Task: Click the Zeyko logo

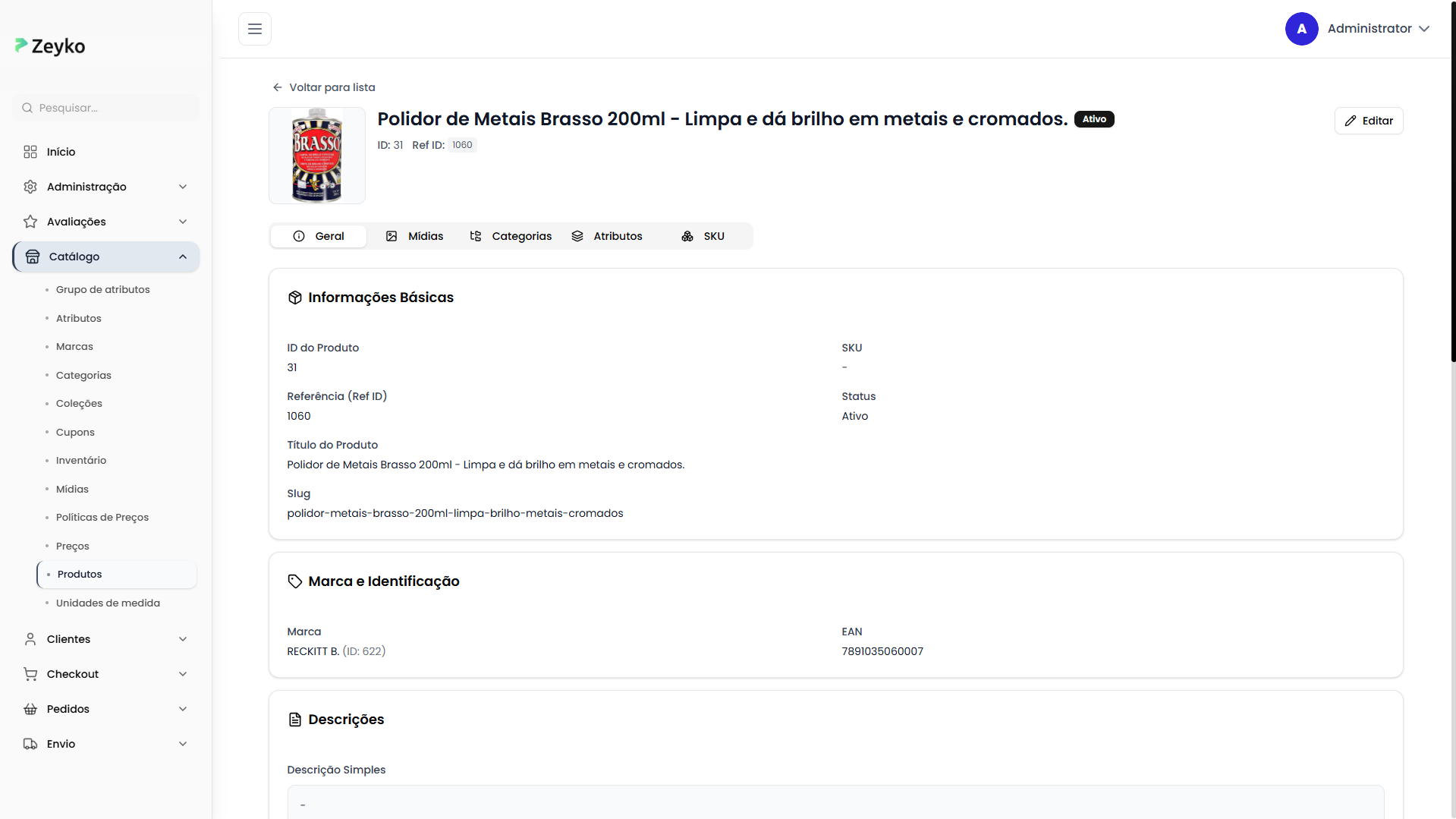Action: 50,46
